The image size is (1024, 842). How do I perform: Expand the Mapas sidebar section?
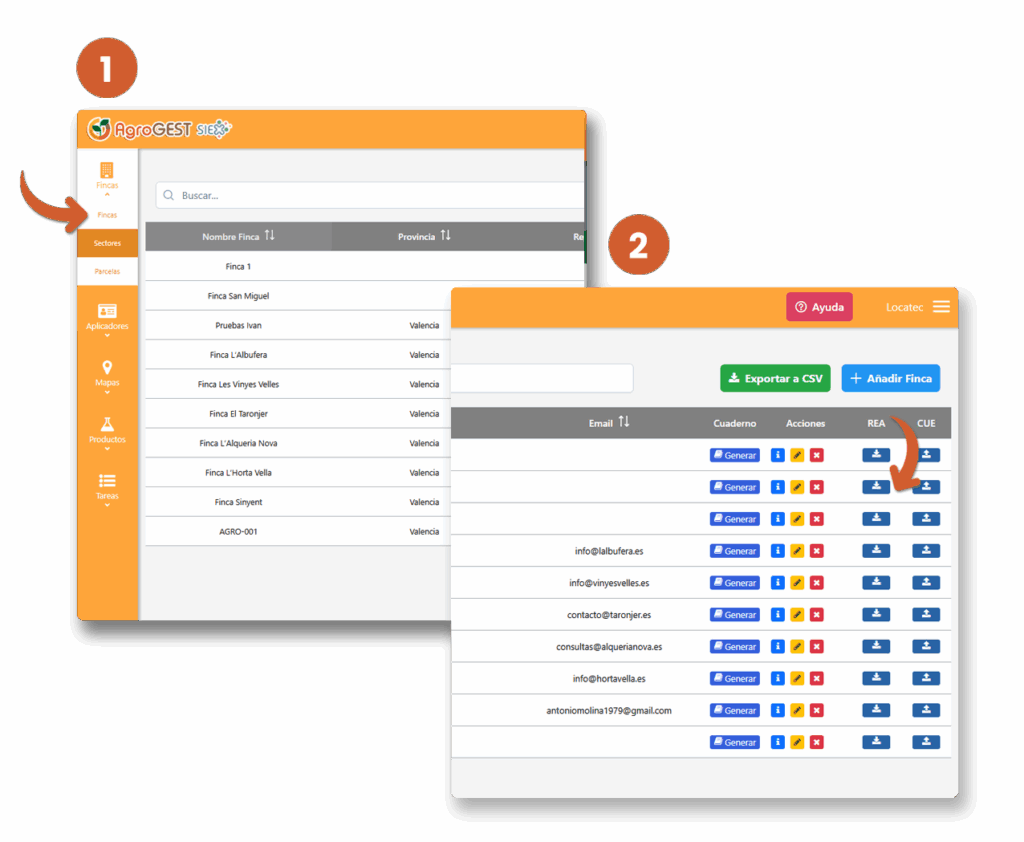(107, 375)
